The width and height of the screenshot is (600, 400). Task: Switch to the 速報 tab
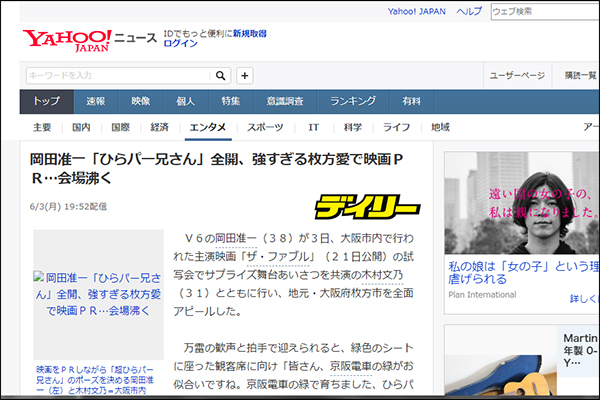(x=96, y=101)
